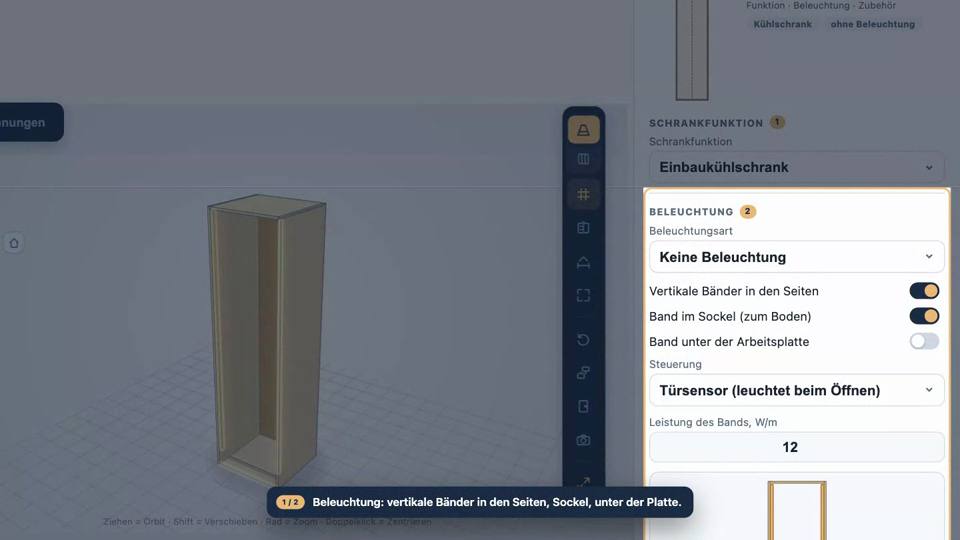
Task: Click the fit-to-frame corners icon
Action: (583, 296)
